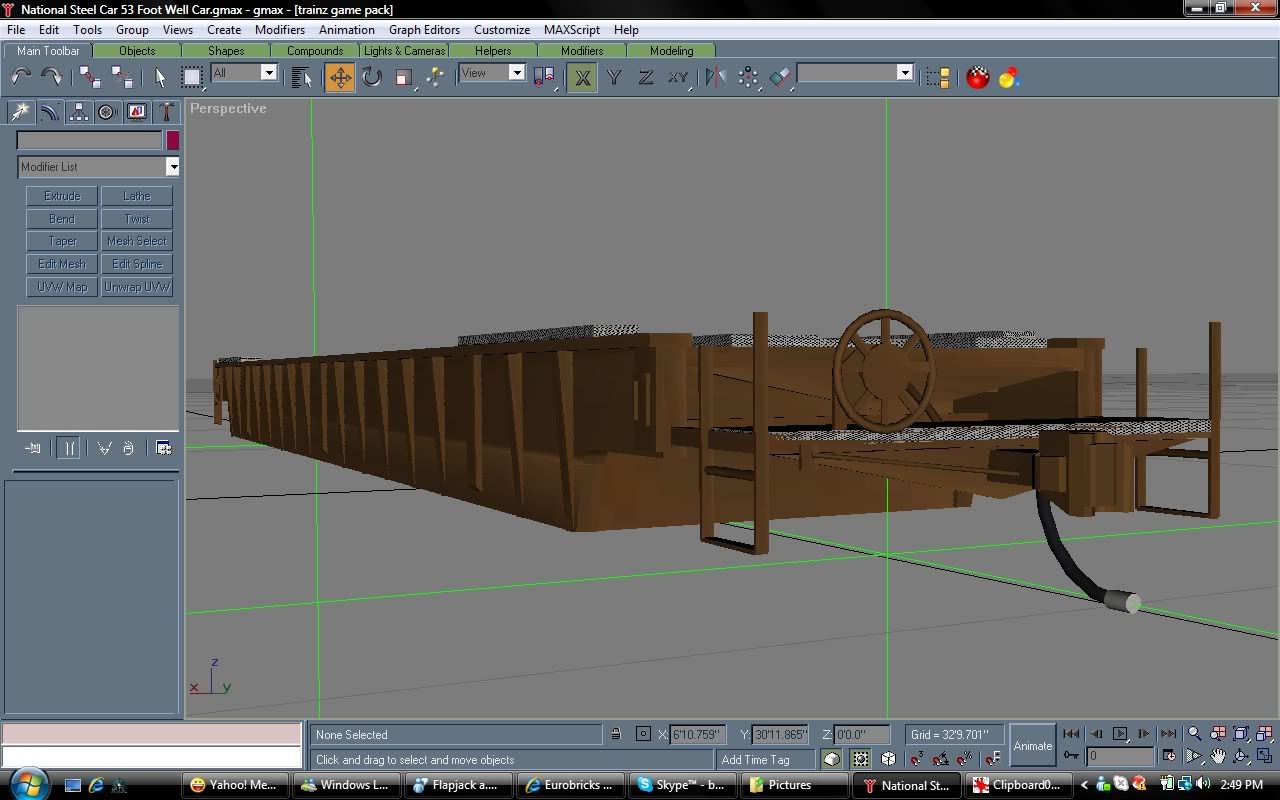1280x800 pixels.
Task: Open the MAXScript menu
Action: point(572,30)
